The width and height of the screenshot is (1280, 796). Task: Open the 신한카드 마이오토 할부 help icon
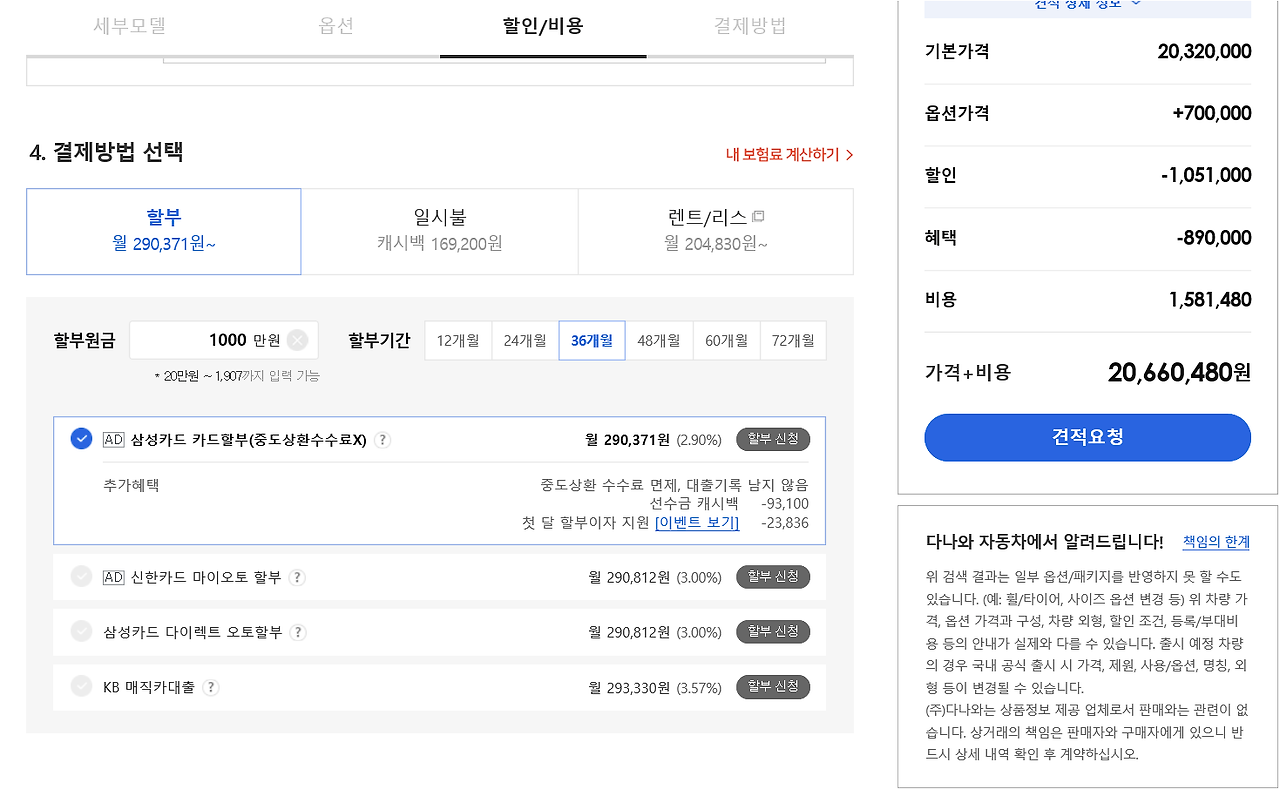(x=297, y=576)
